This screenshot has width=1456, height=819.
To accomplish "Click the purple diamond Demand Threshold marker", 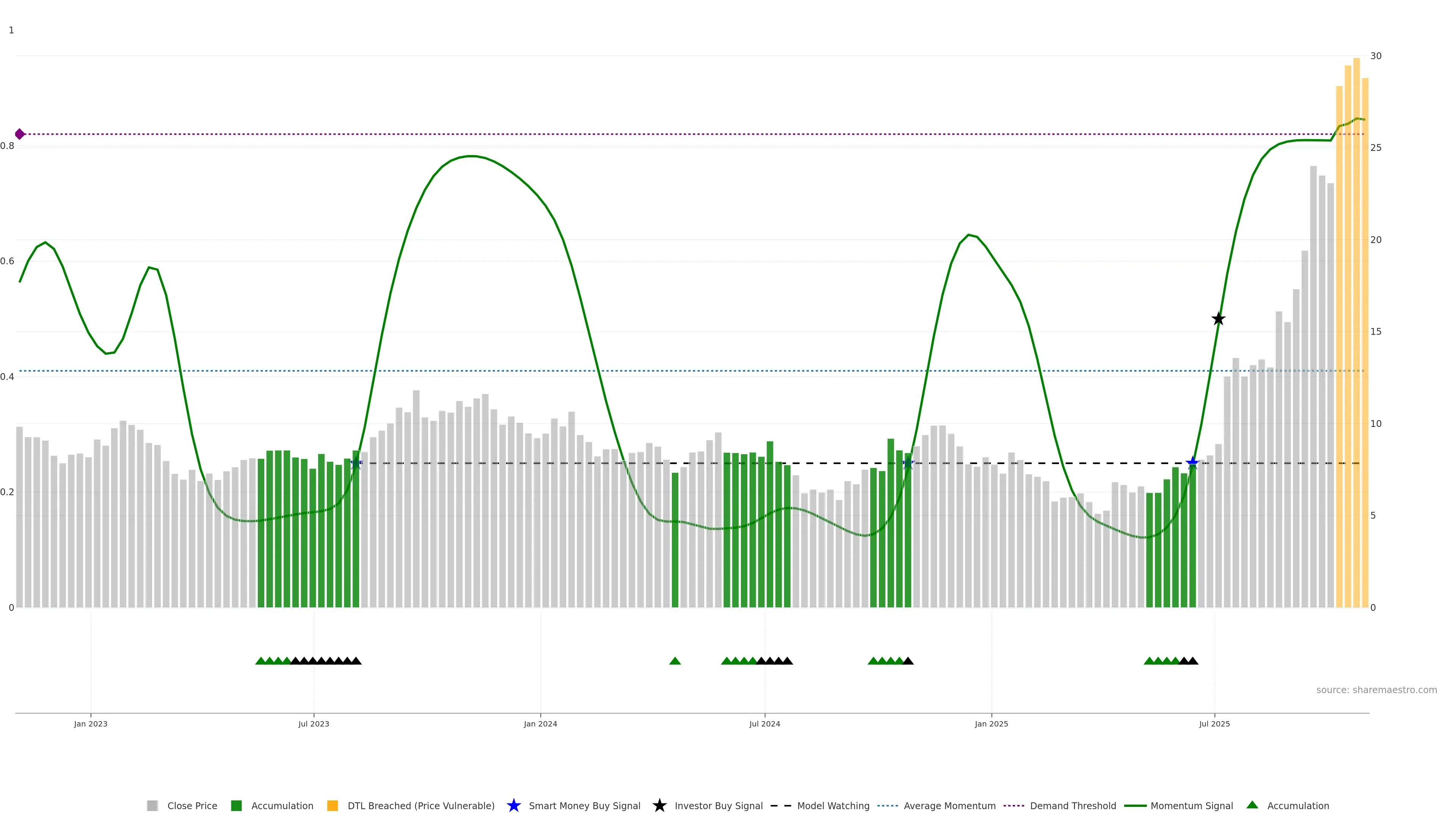I will (20, 134).
